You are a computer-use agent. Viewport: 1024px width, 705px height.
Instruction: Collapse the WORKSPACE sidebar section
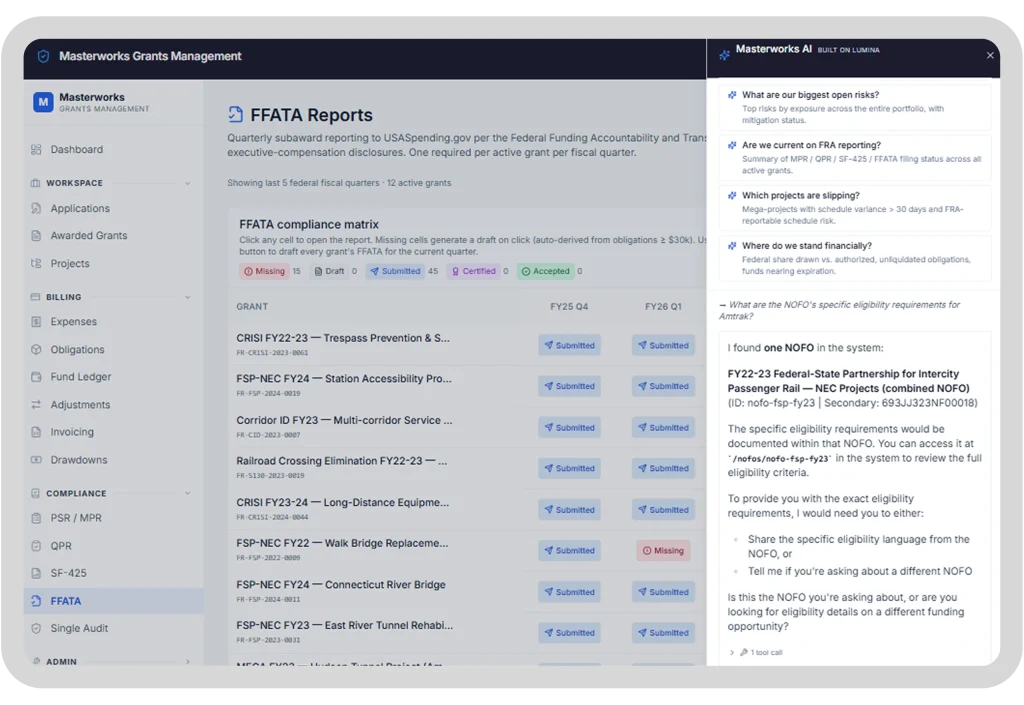[x=187, y=183]
